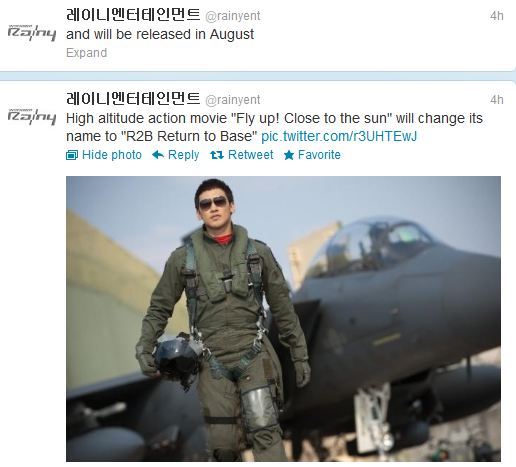Click the tweet text about August release
The width and height of the screenshot is (516, 467).
click(160, 34)
